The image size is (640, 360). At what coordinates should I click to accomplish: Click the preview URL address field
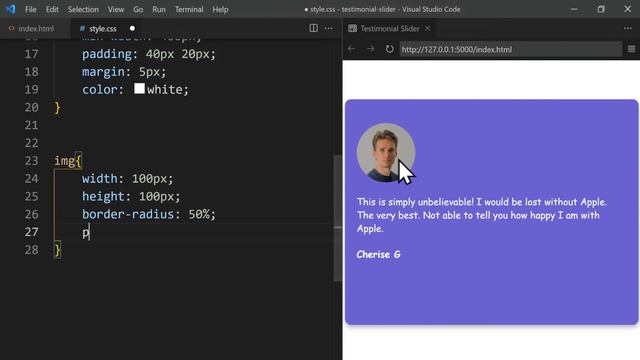[x=511, y=49]
